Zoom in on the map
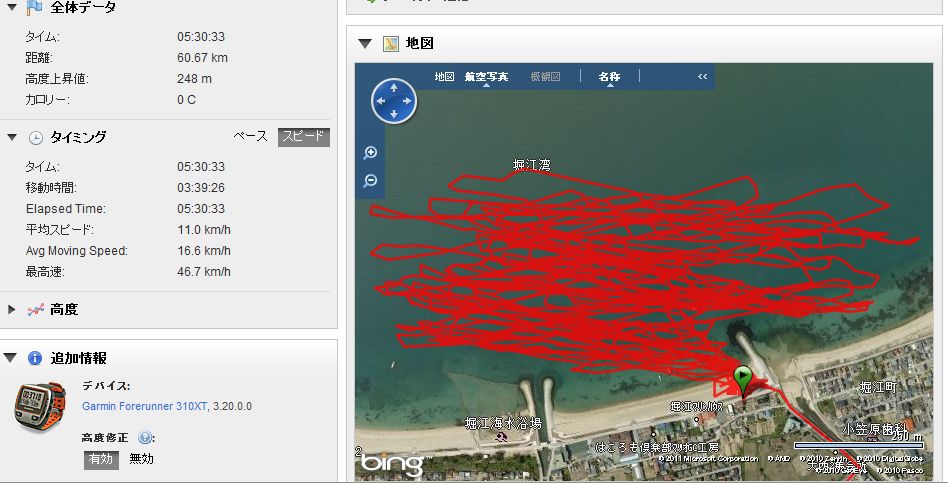The height and width of the screenshot is (483, 948). pyautogui.click(x=370, y=153)
